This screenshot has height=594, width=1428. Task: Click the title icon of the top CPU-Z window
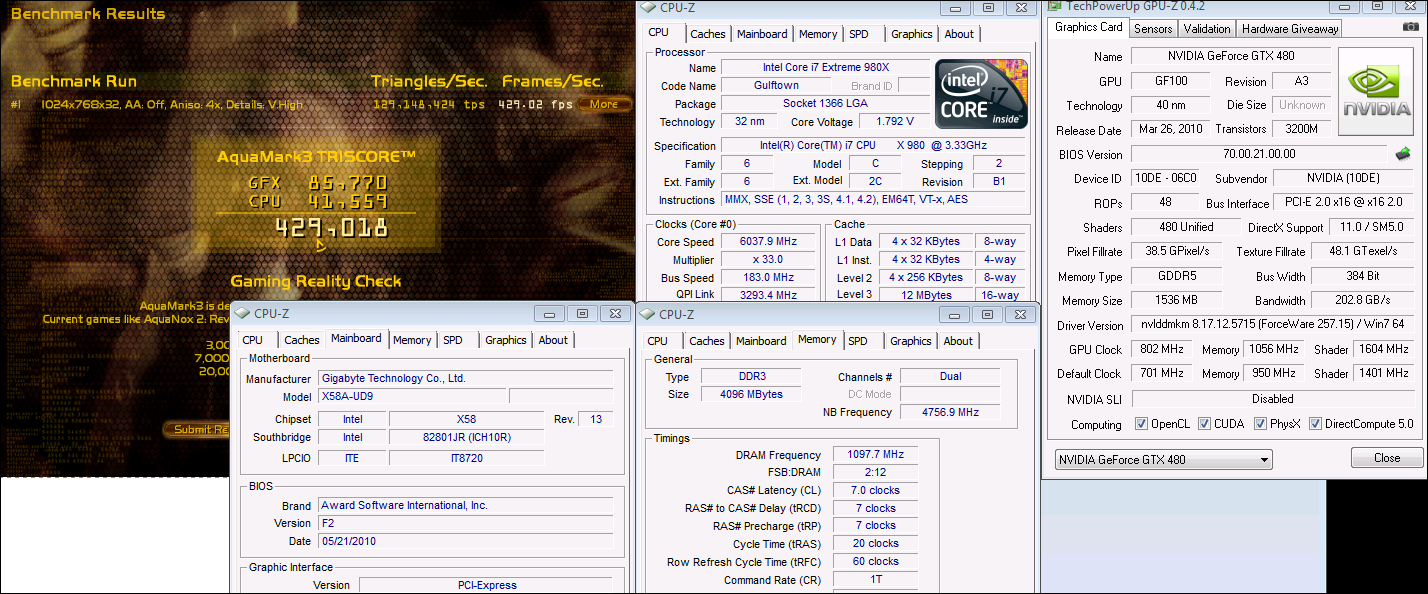648,8
